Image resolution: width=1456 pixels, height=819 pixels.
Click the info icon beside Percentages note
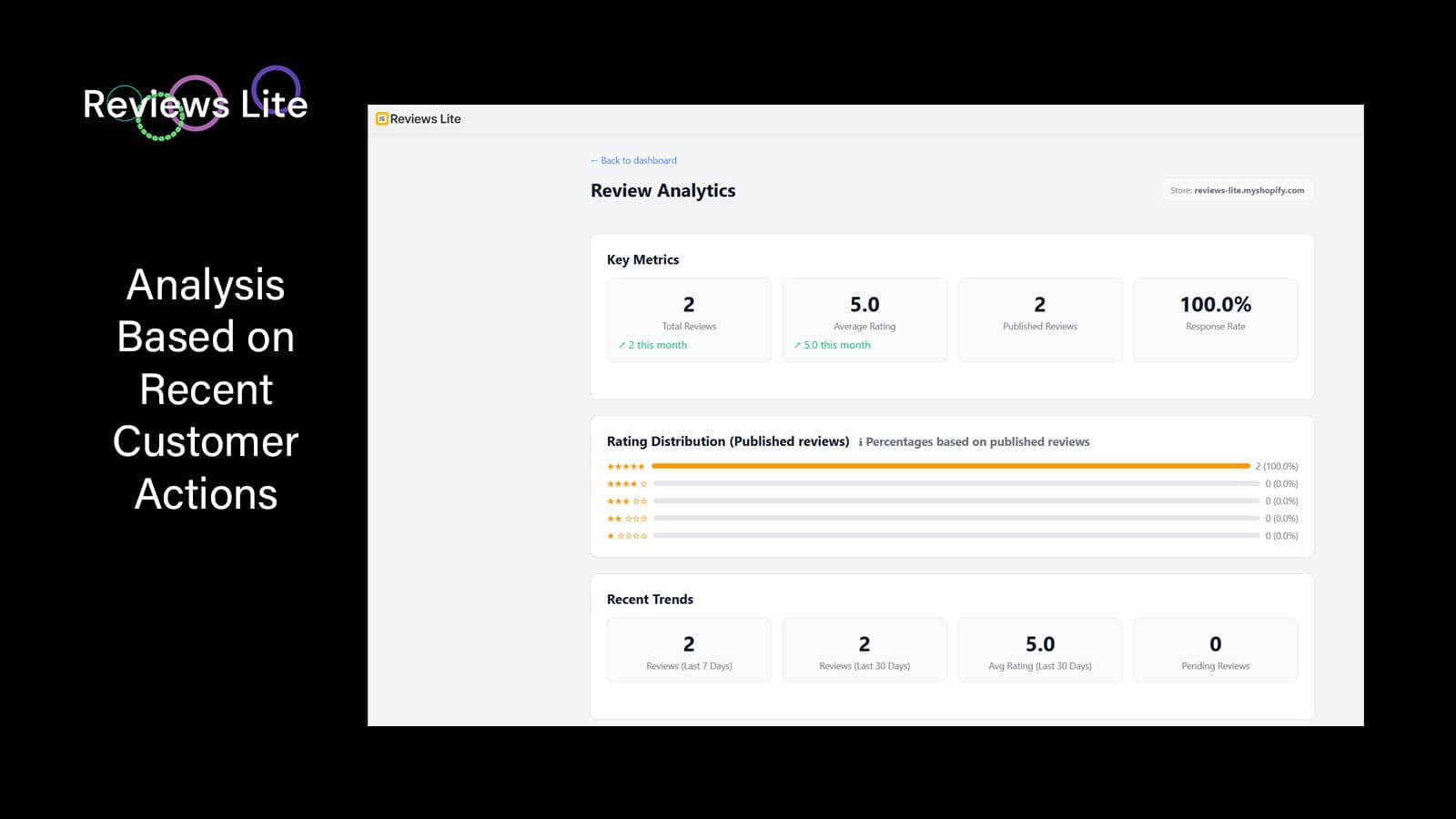tap(860, 442)
